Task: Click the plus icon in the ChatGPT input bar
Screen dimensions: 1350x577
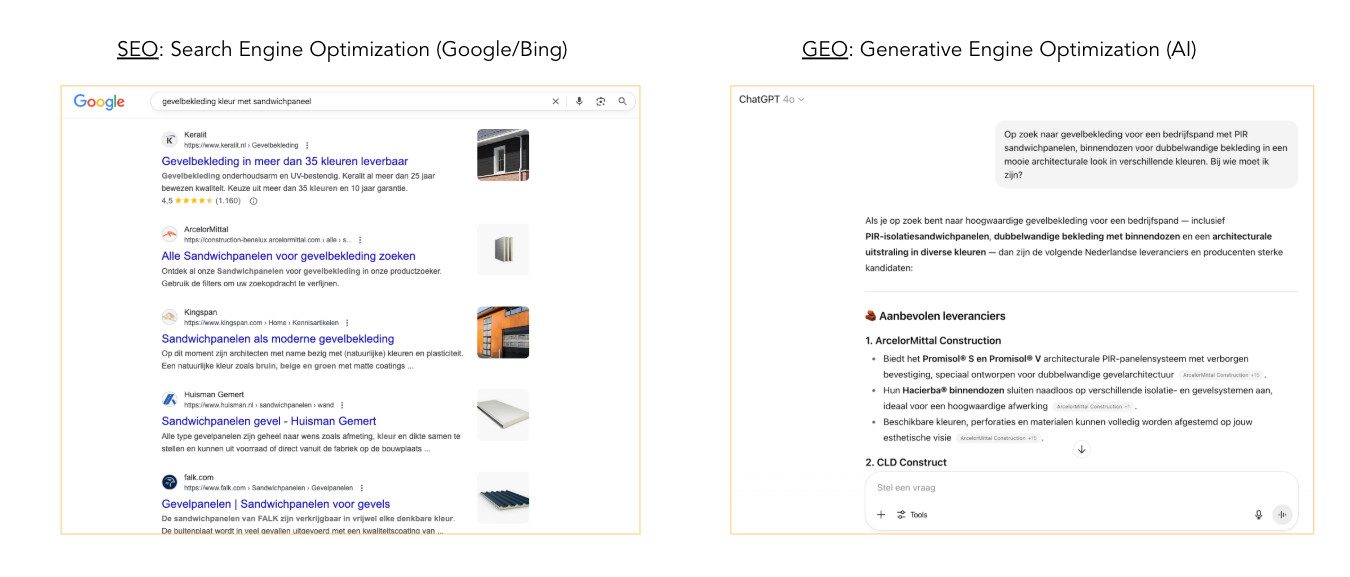Action: point(880,514)
